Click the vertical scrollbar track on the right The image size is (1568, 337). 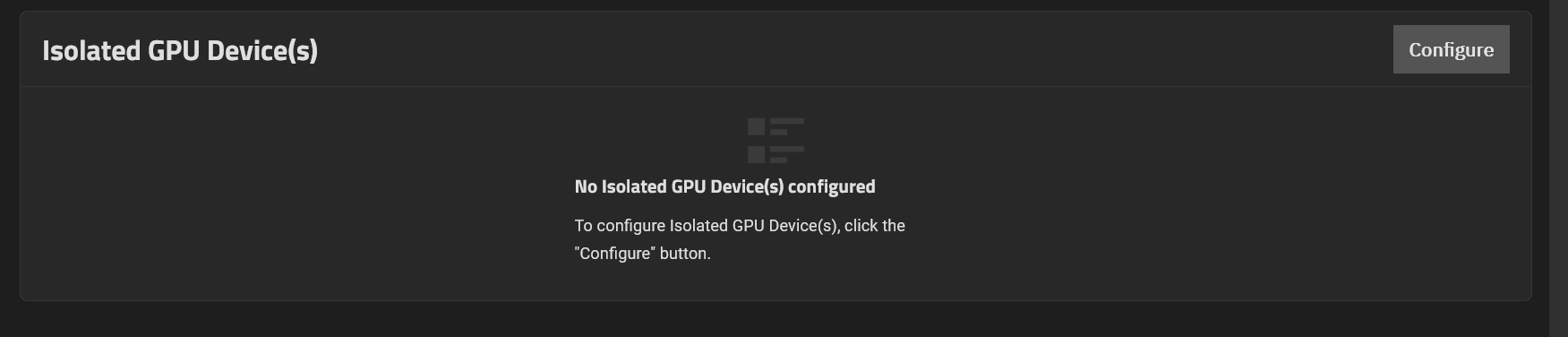click(x=1558, y=168)
